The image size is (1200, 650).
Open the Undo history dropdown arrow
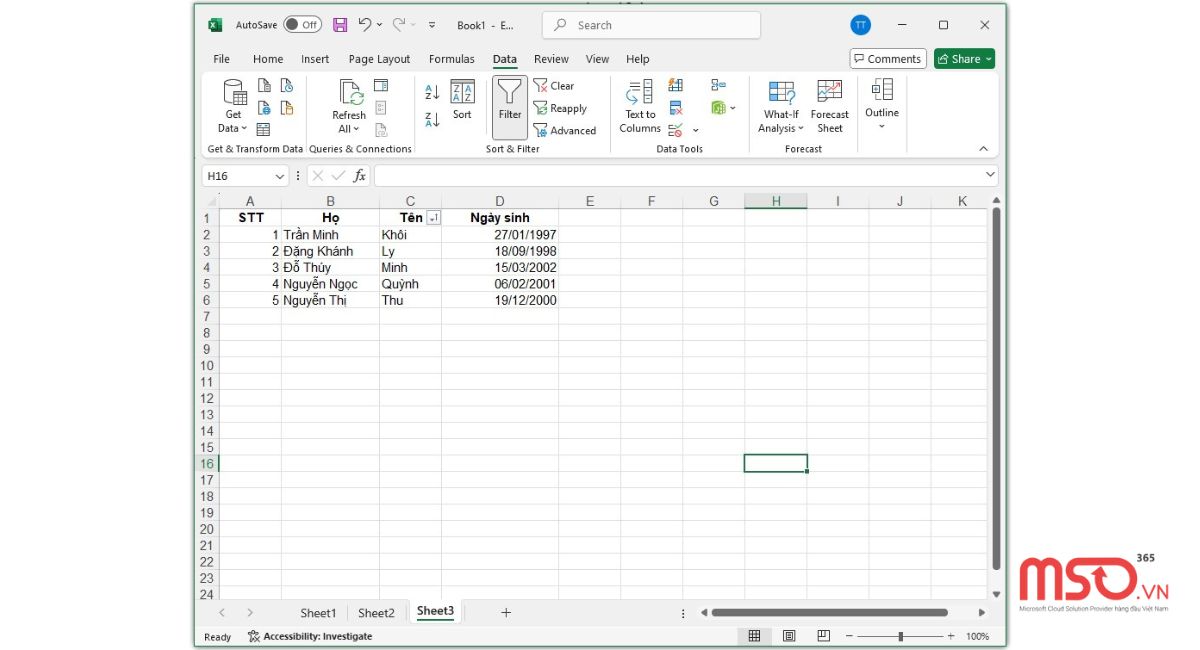(379, 25)
